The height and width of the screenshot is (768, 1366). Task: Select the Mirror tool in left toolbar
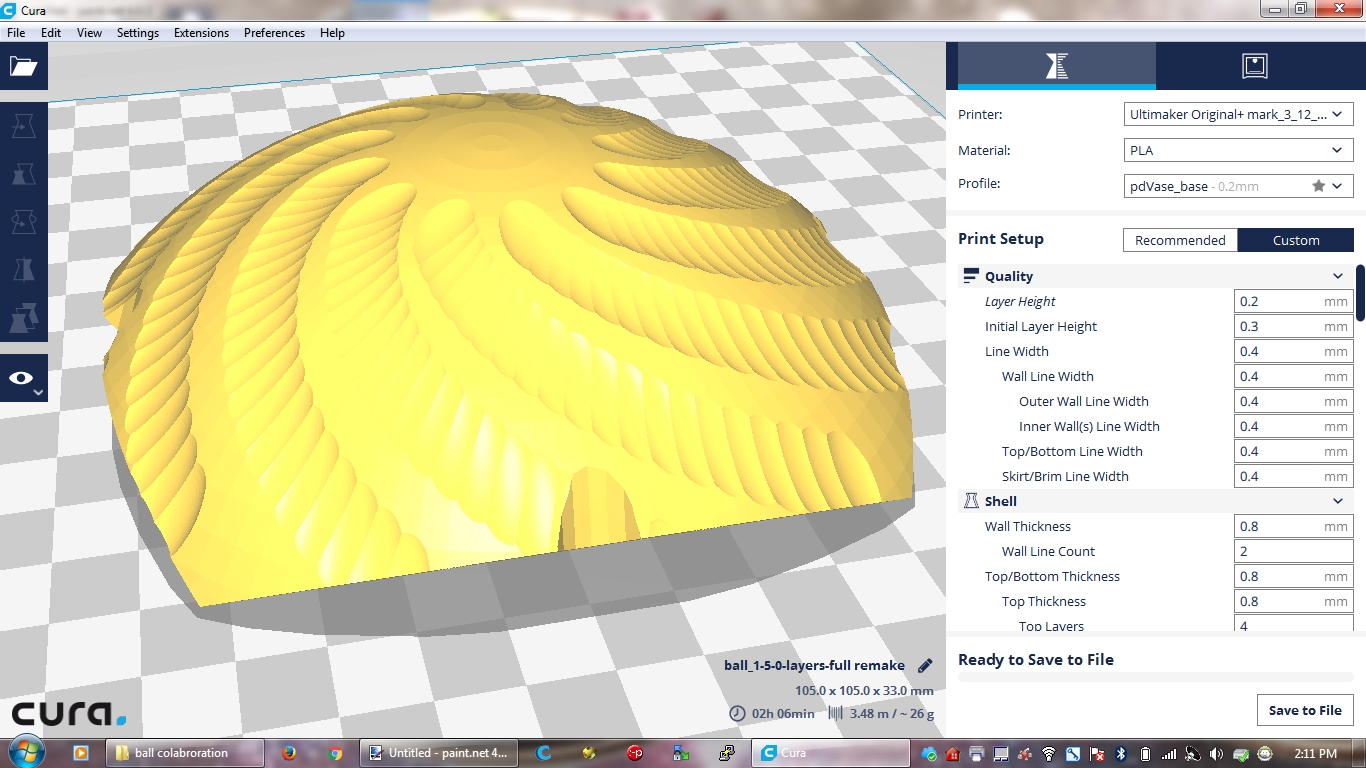click(x=23, y=270)
